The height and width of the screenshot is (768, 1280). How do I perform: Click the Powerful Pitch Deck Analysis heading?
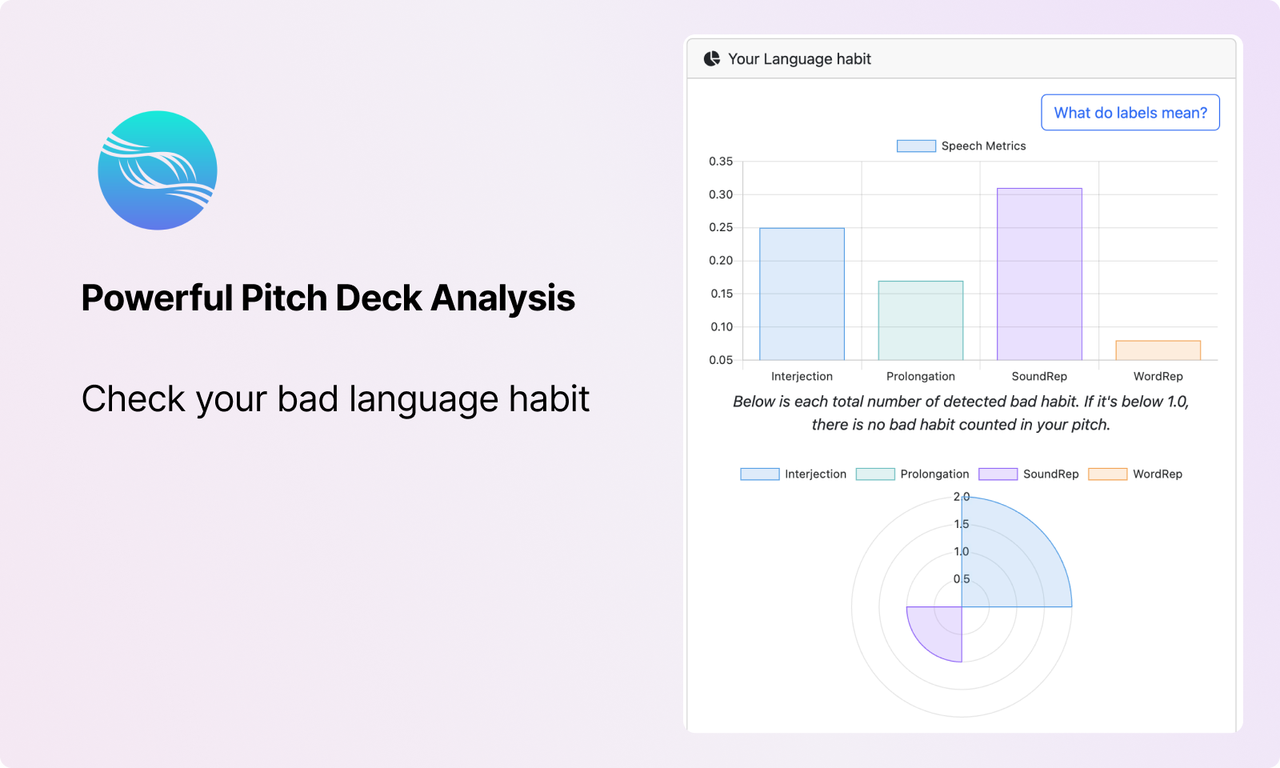coord(328,298)
